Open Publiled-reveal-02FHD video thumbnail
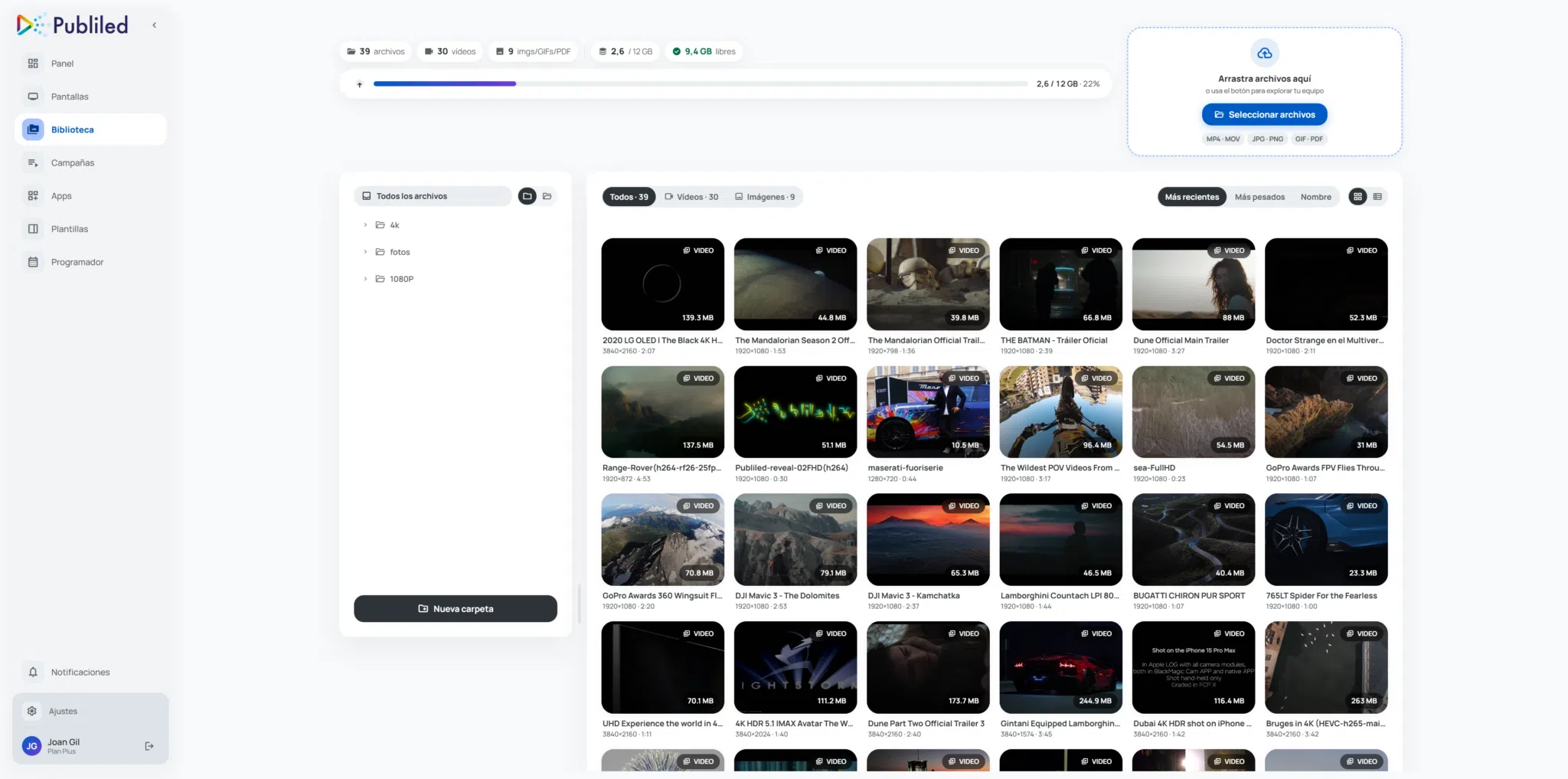Viewport: 1568px width, 779px height. tap(795, 412)
